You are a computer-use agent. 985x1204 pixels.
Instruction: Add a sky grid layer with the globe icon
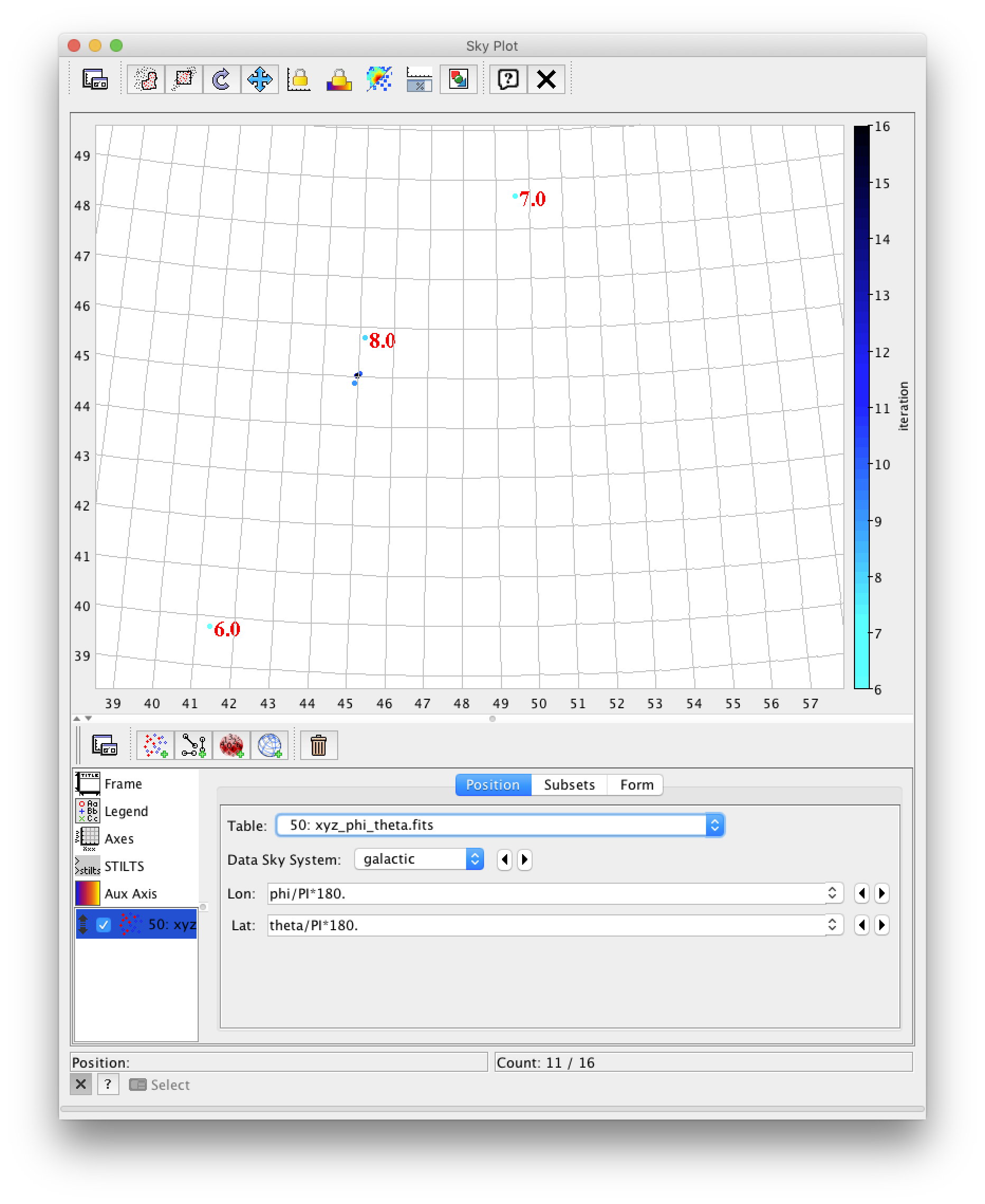(270, 745)
